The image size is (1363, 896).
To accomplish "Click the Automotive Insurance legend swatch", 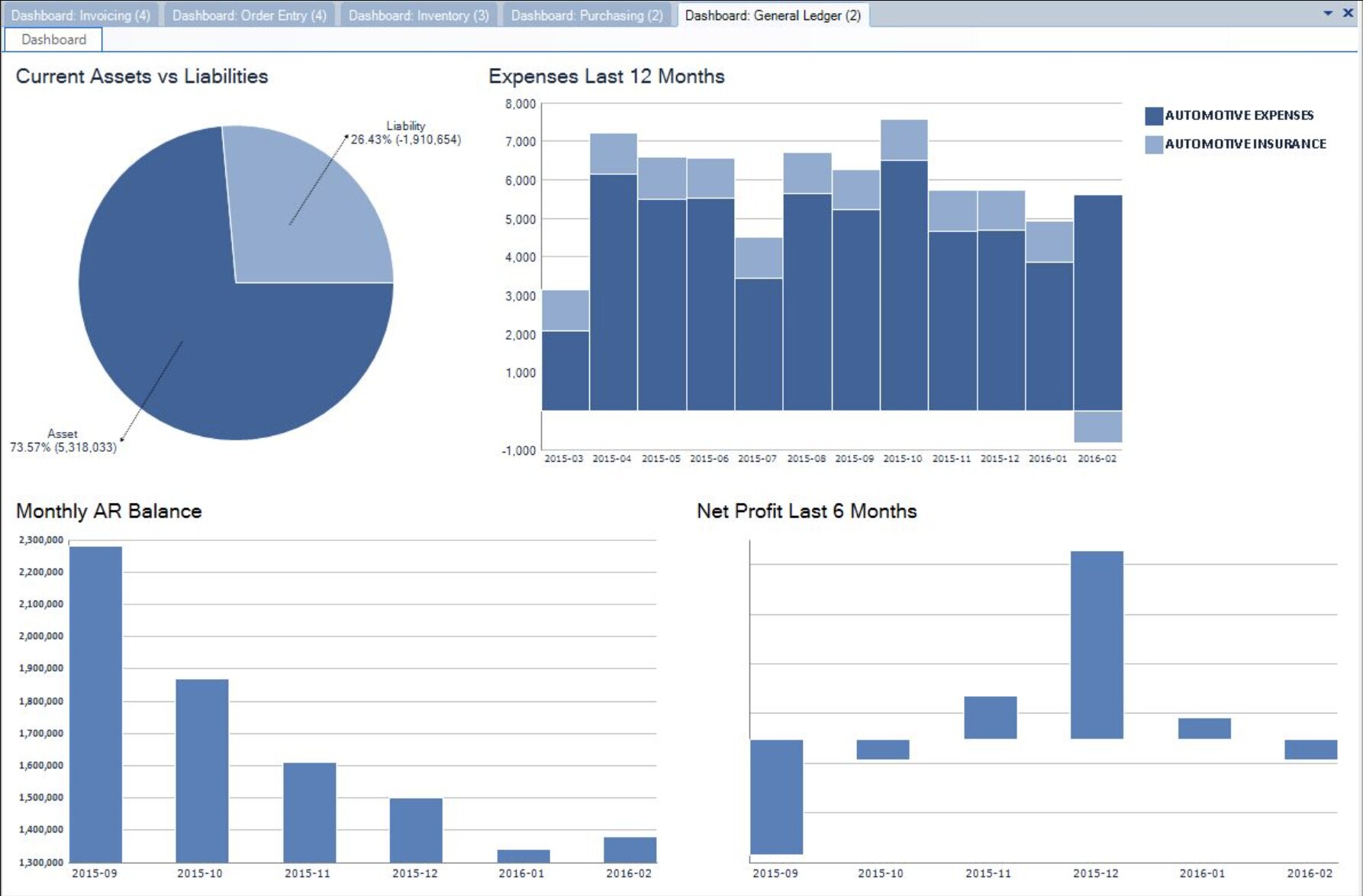I will click(x=1153, y=144).
